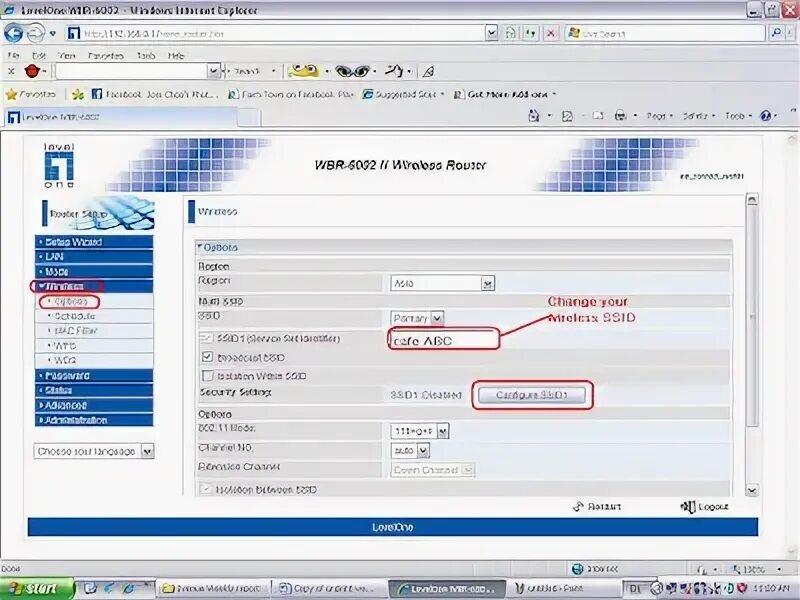The width and height of the screenshot is (800, 600).
Task: Click the browser Forward arrow
Action: (x=35, y=34)
